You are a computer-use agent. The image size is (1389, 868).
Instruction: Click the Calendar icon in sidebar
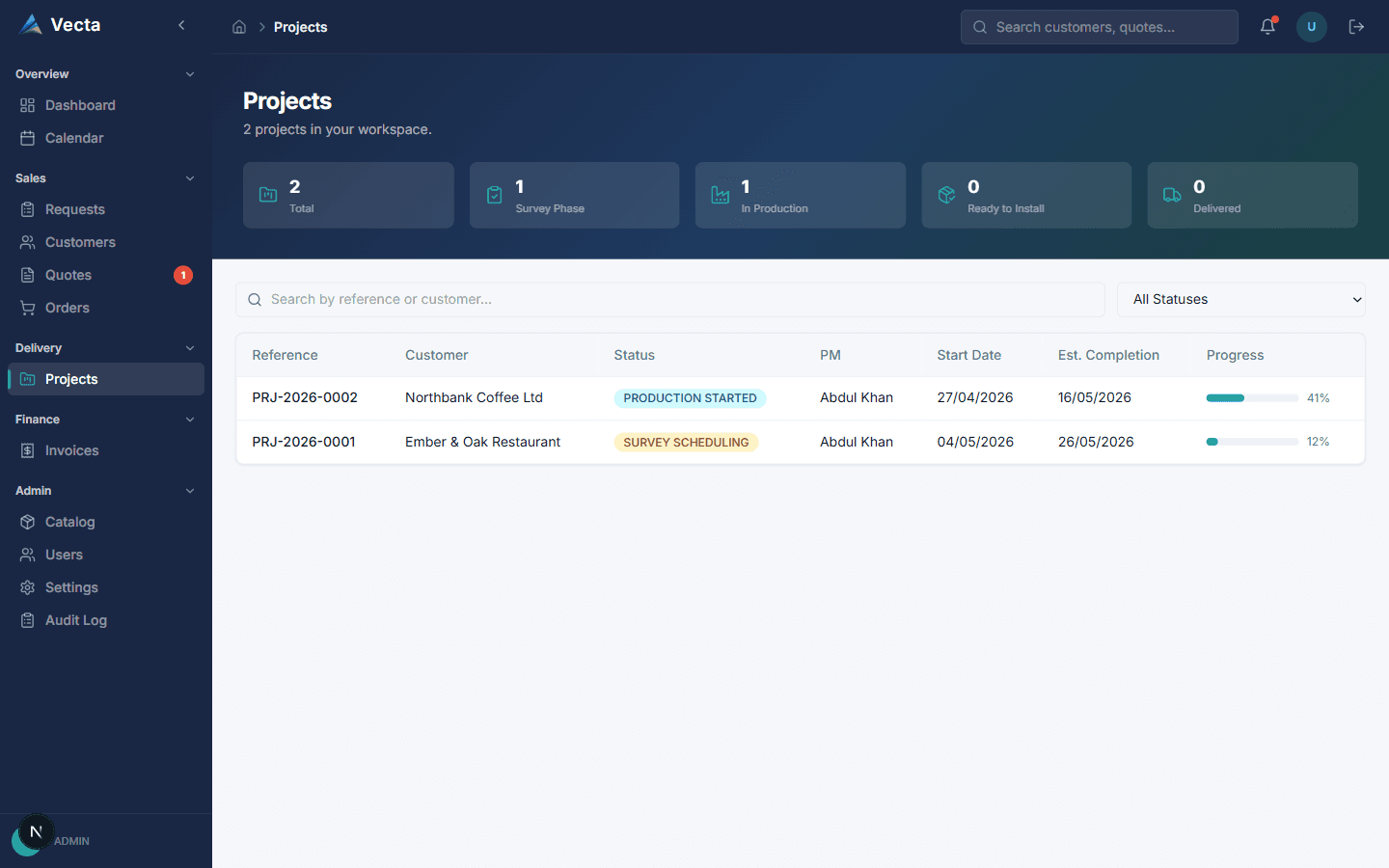27,138
